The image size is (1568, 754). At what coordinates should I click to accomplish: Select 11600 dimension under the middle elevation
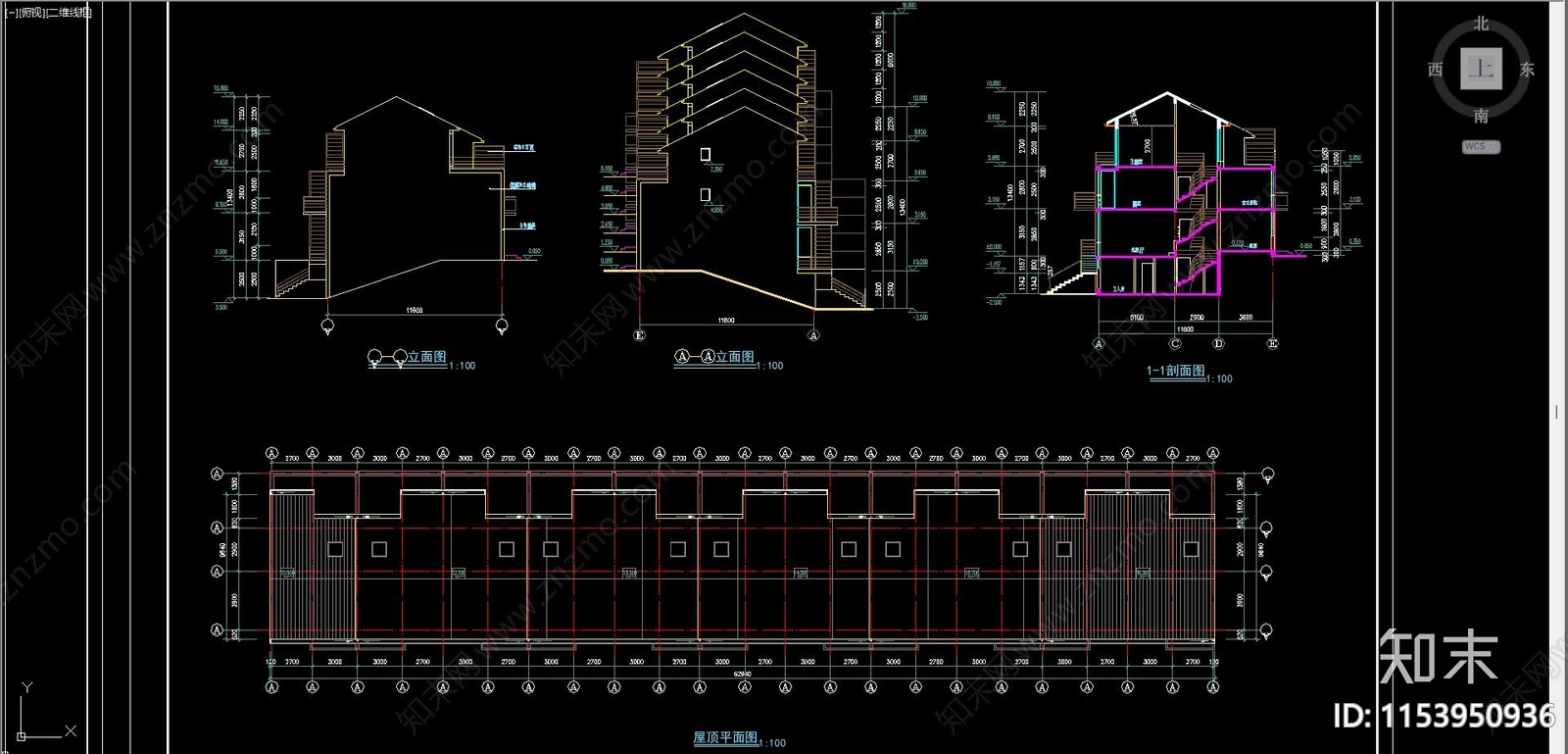[726, 321]
